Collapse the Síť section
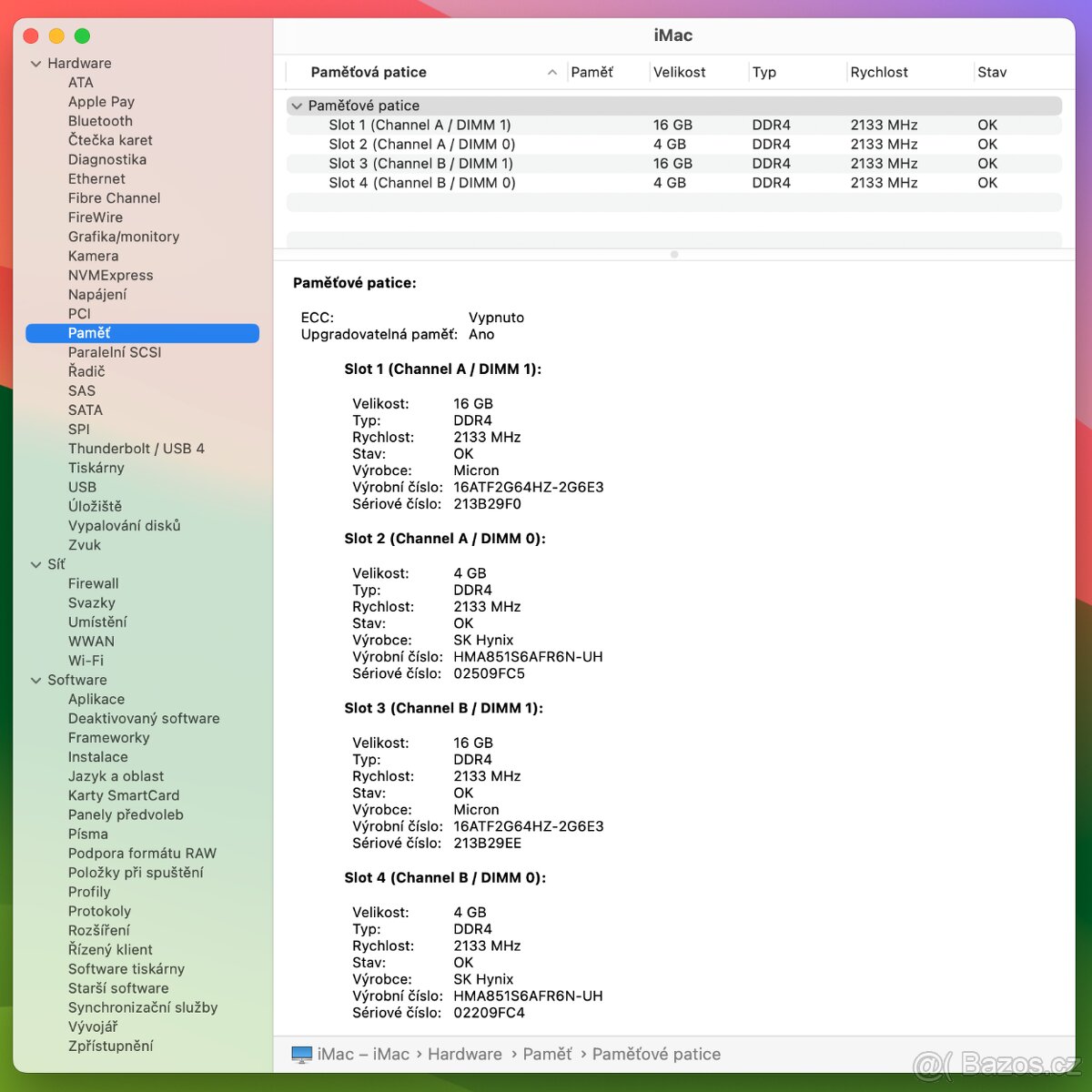Screen dimensions: 1092x1092 coord(36,564)
